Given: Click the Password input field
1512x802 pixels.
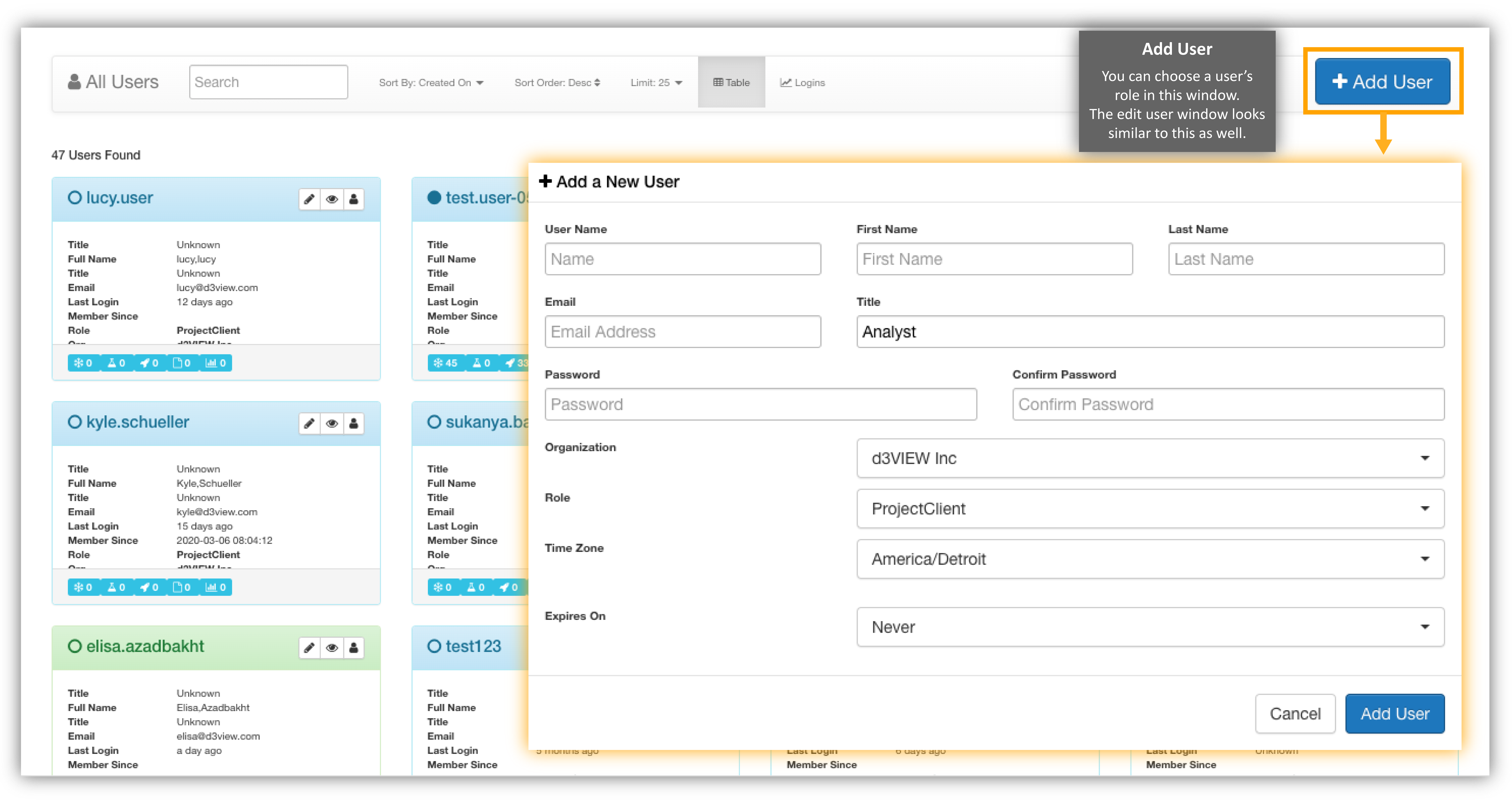Looking at the screenshot, I should point(761,404).
